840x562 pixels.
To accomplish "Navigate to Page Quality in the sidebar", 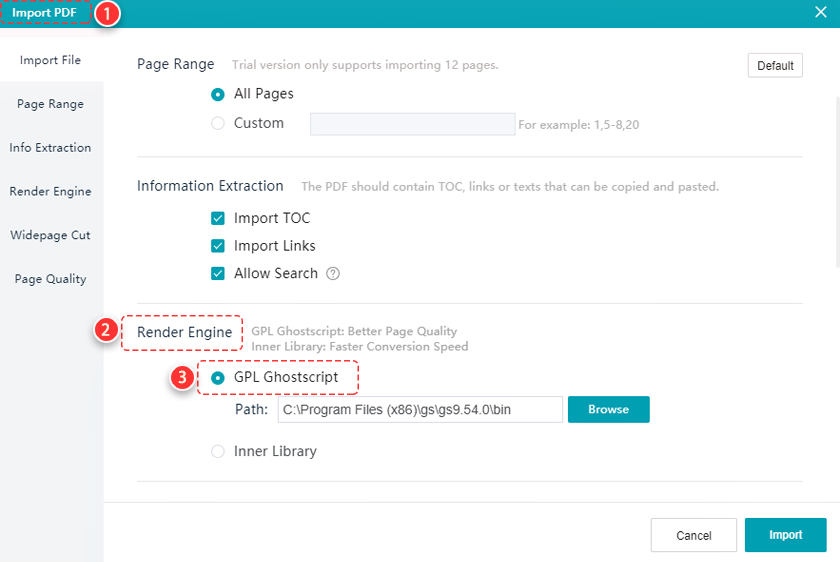I will click(51, 279).
